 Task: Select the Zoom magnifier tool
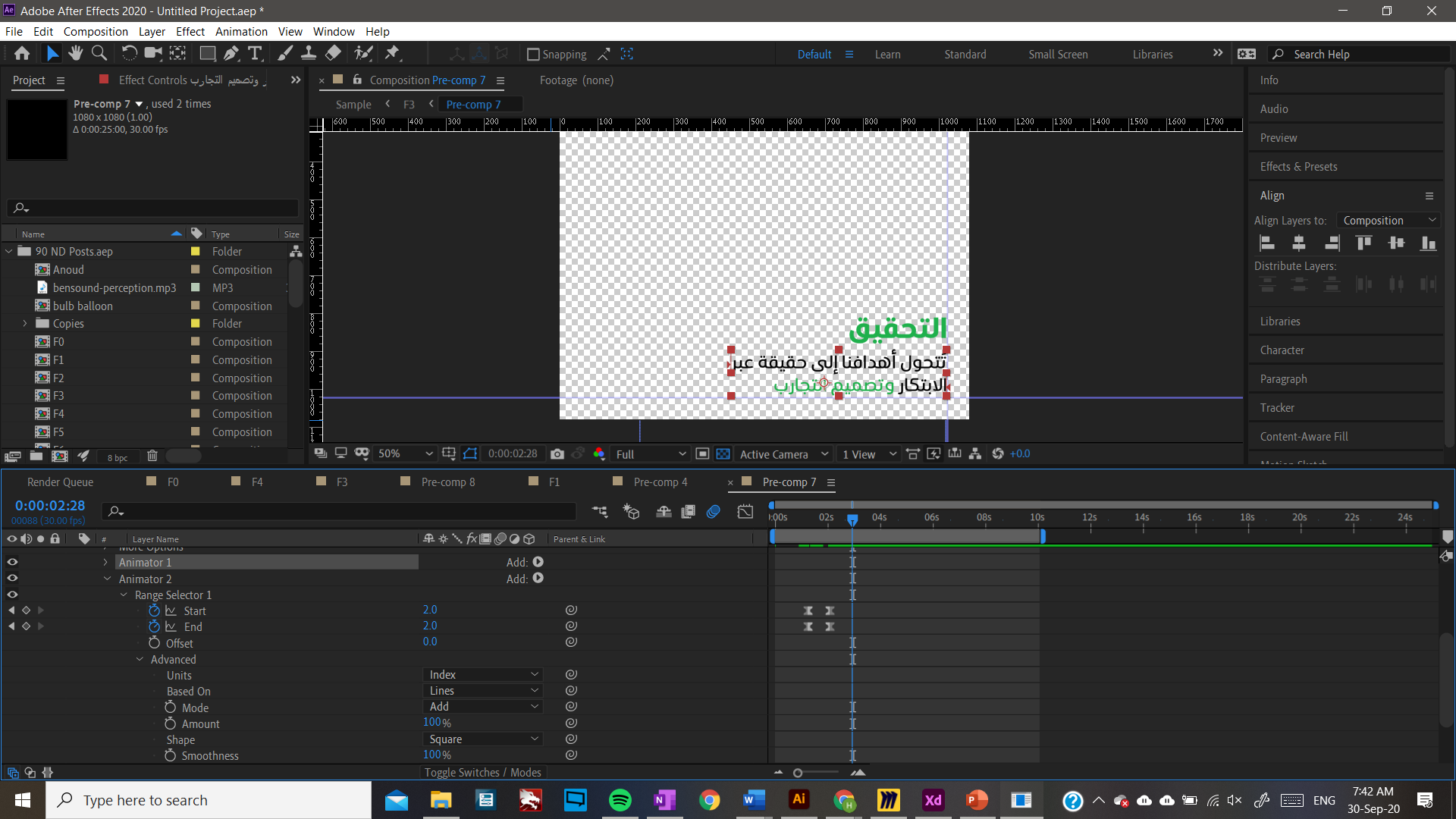pos(99,54)
